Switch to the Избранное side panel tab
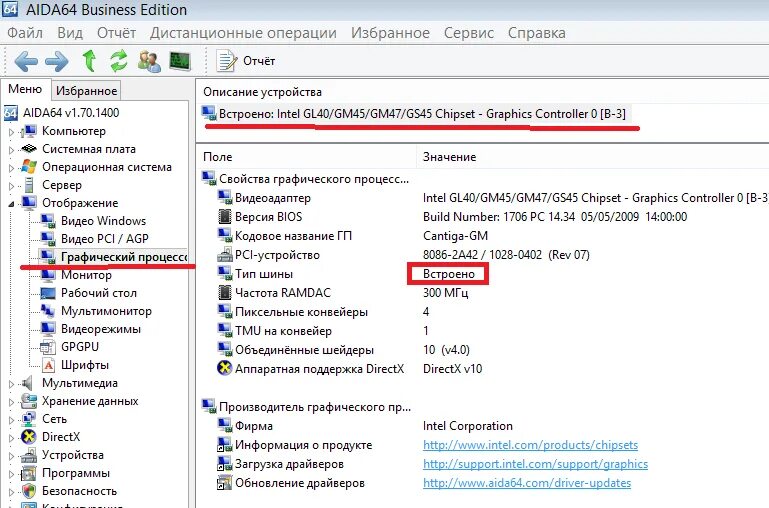The height and width of the screenshot is (508, 769). click(x=86, y=91)
